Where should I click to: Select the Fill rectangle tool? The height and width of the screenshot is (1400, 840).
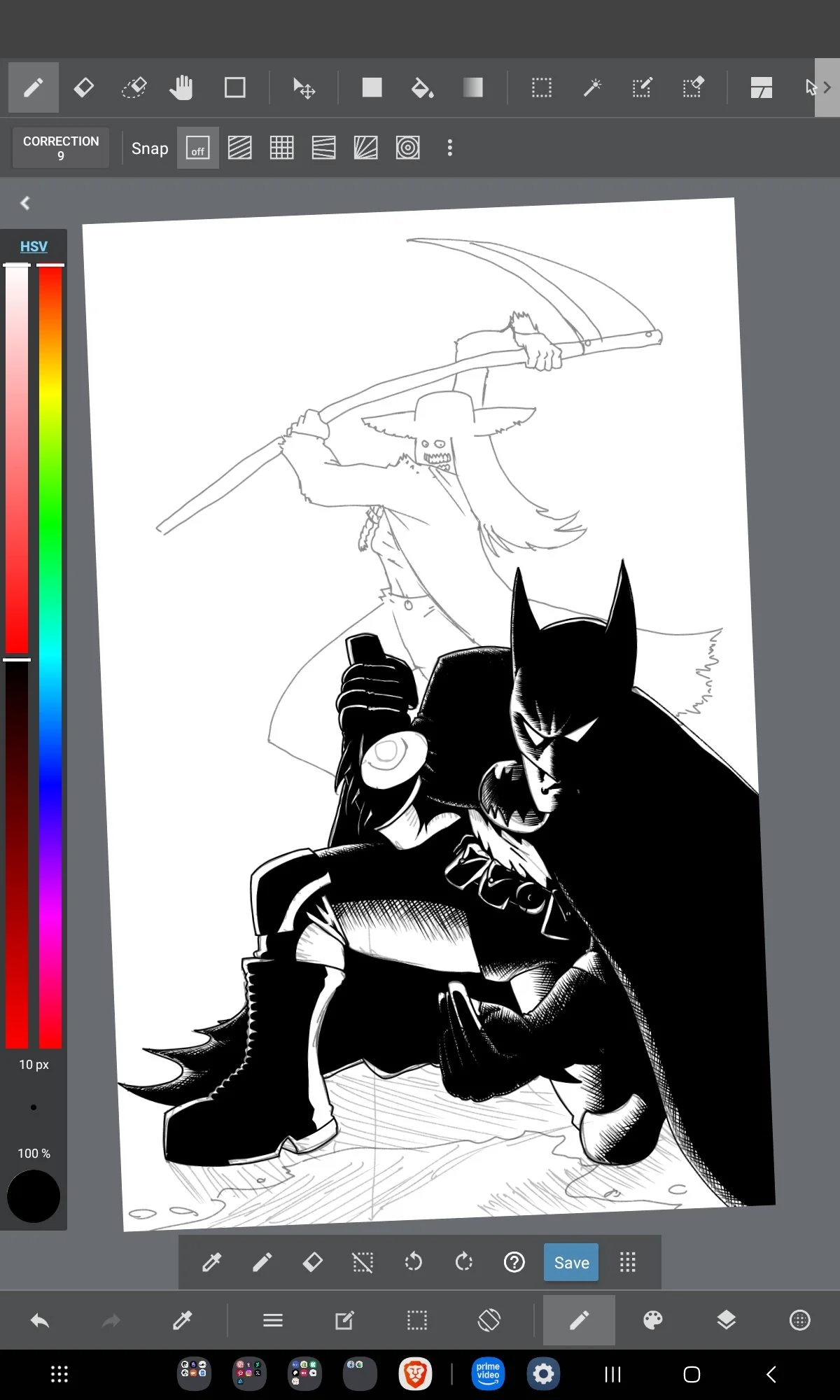click(372, 87)
